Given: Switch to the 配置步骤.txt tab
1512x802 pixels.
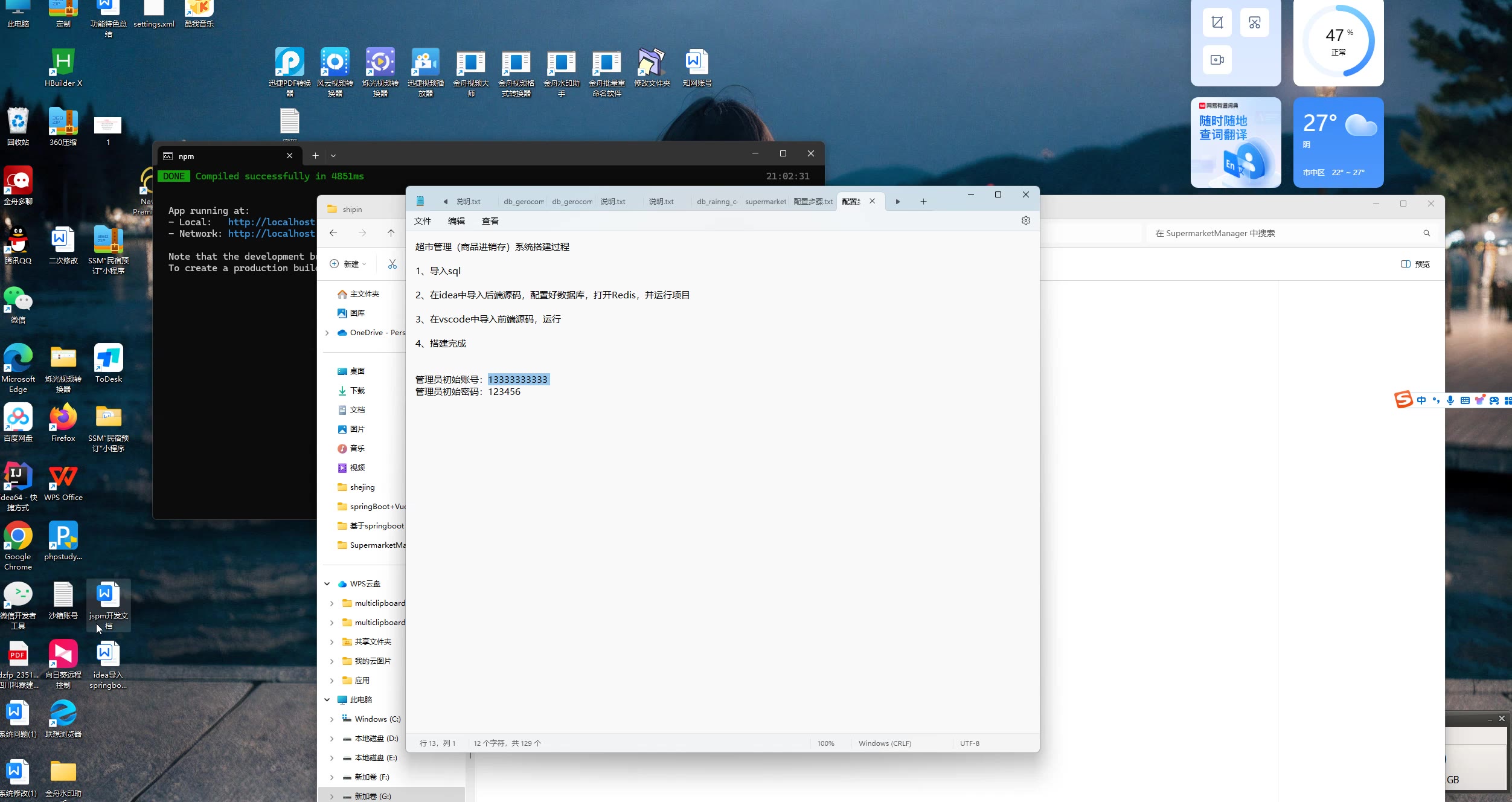Looking at the screenshot, I should (812, 202).
